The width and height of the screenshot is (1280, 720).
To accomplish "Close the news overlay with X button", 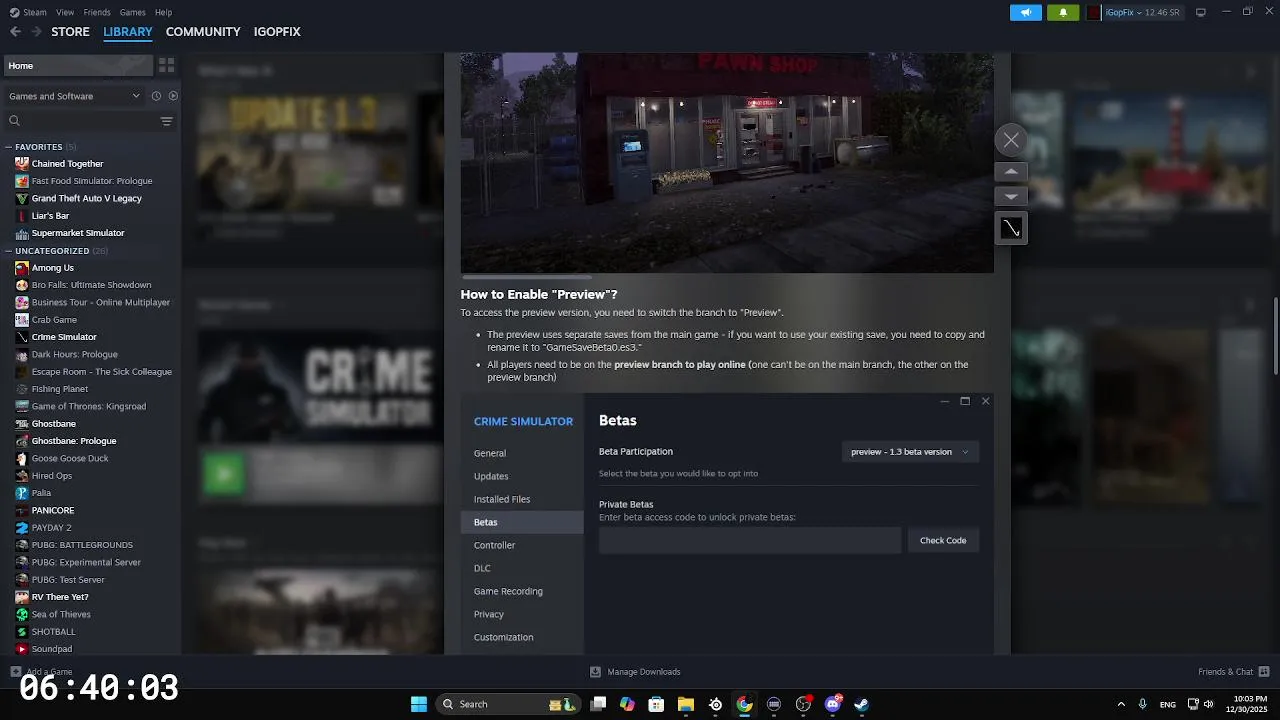I will coord(1011,140).
